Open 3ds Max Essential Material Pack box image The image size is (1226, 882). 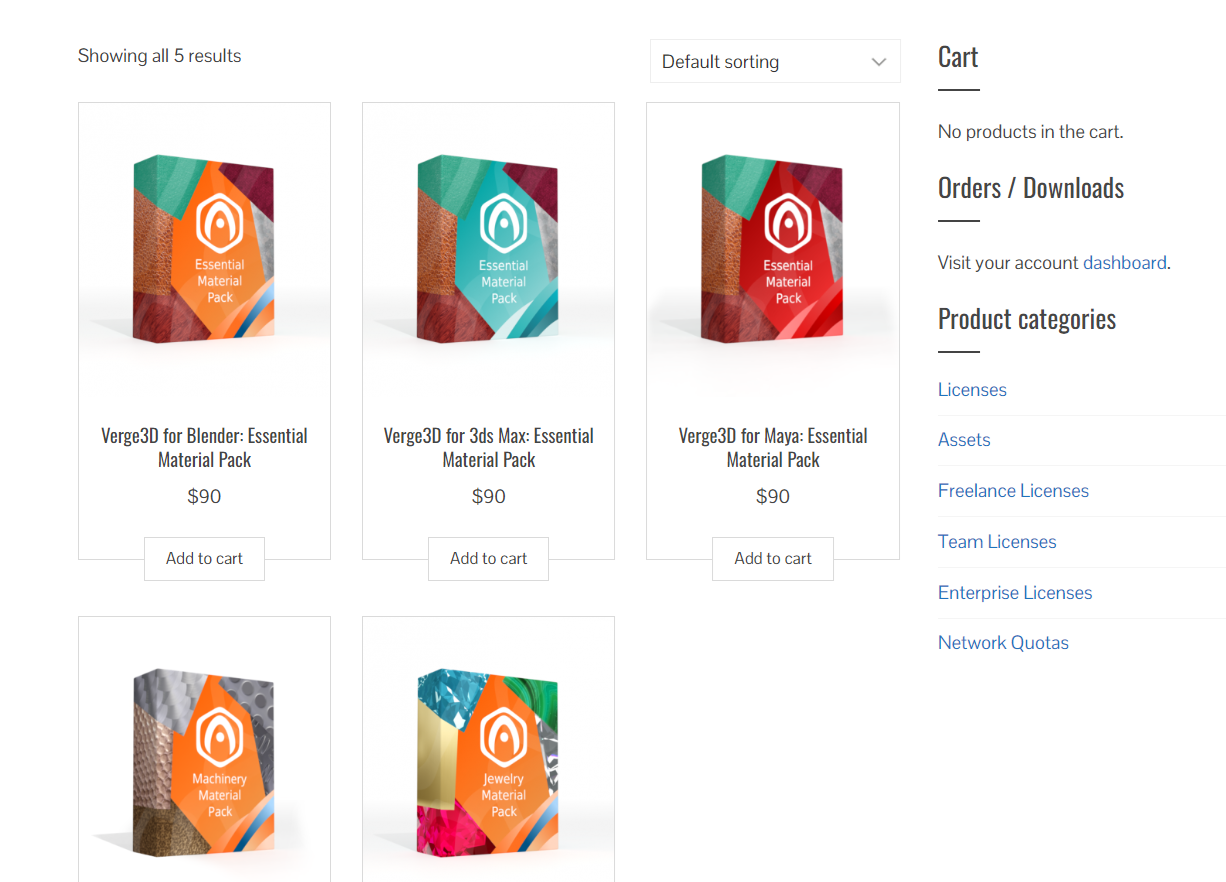(x=488, y=248)
